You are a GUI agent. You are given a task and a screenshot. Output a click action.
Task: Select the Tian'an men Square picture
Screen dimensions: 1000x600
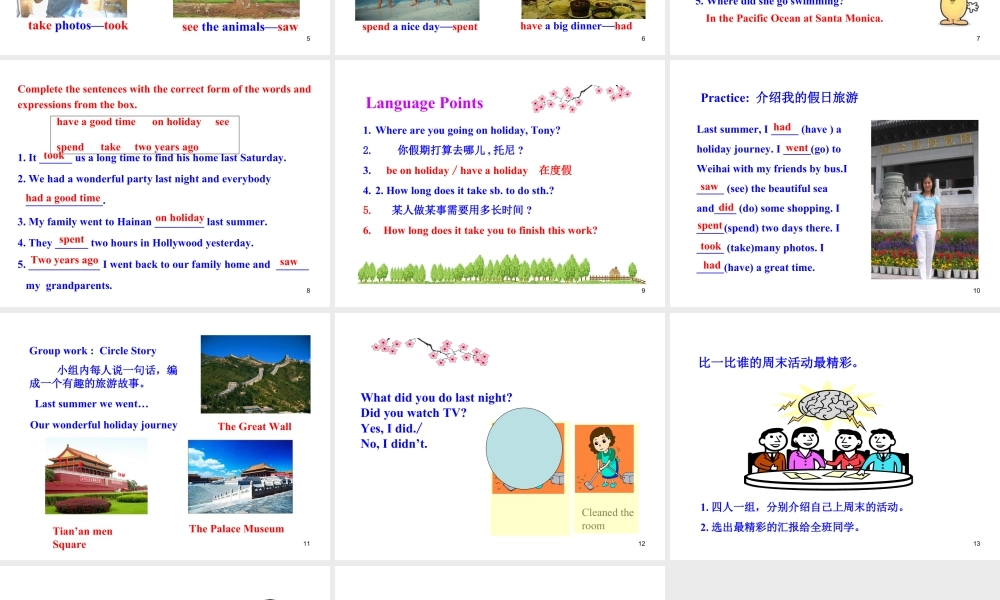96,476
